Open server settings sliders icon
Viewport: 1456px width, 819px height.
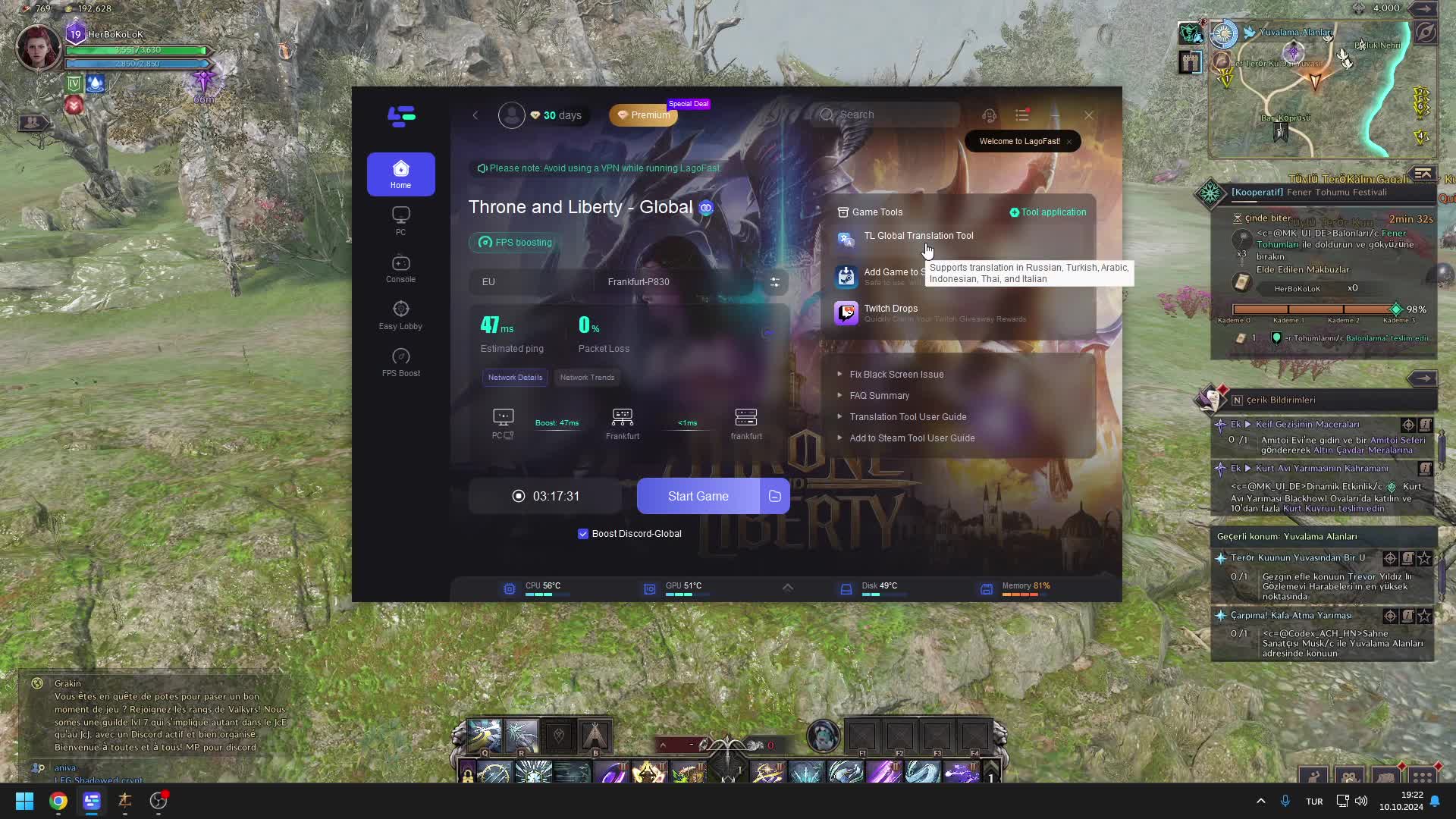click(x=775, y=282)
